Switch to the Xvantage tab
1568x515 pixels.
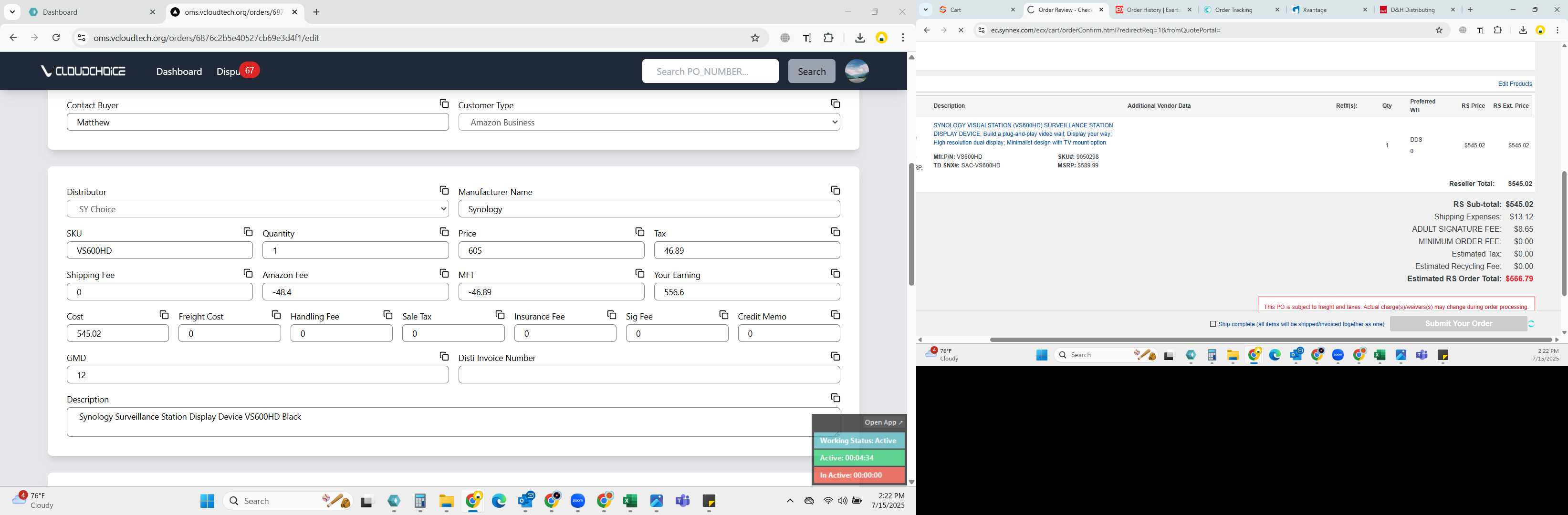pyautogui.click(x=1329, y=10)
